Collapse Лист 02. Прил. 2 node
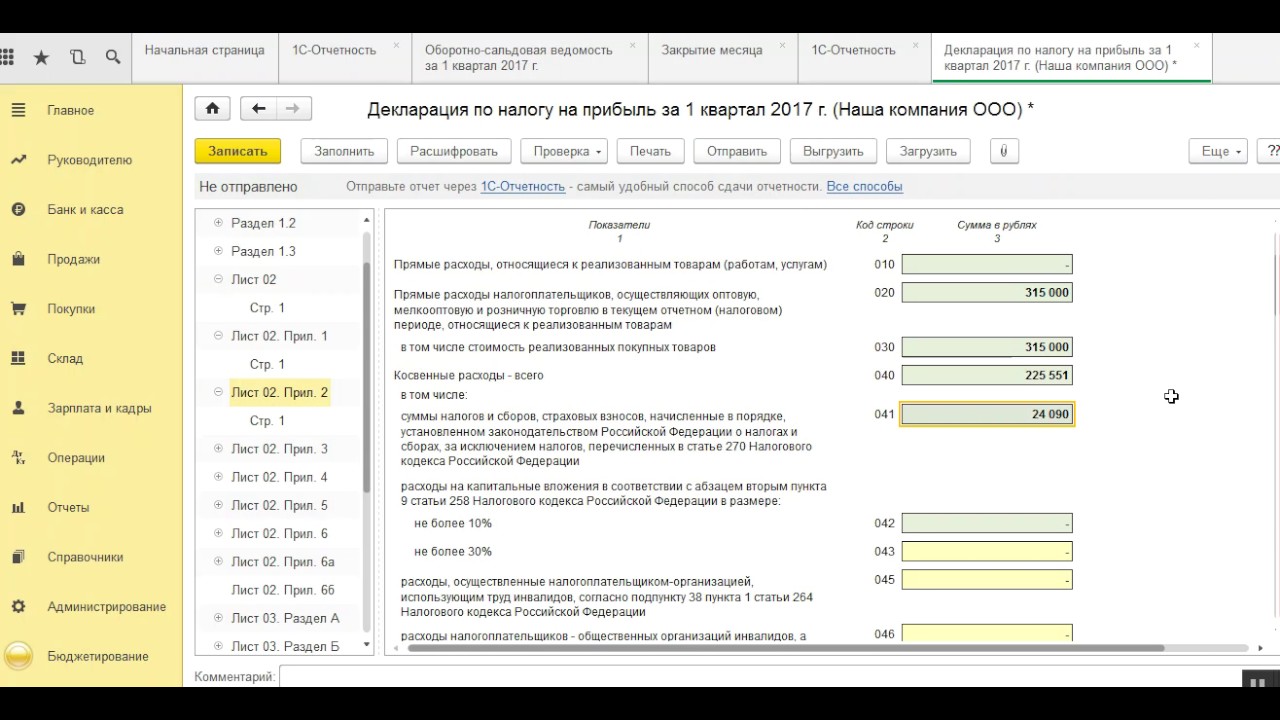The height and width of the screenshot is (720, 1280). (218, 392)
